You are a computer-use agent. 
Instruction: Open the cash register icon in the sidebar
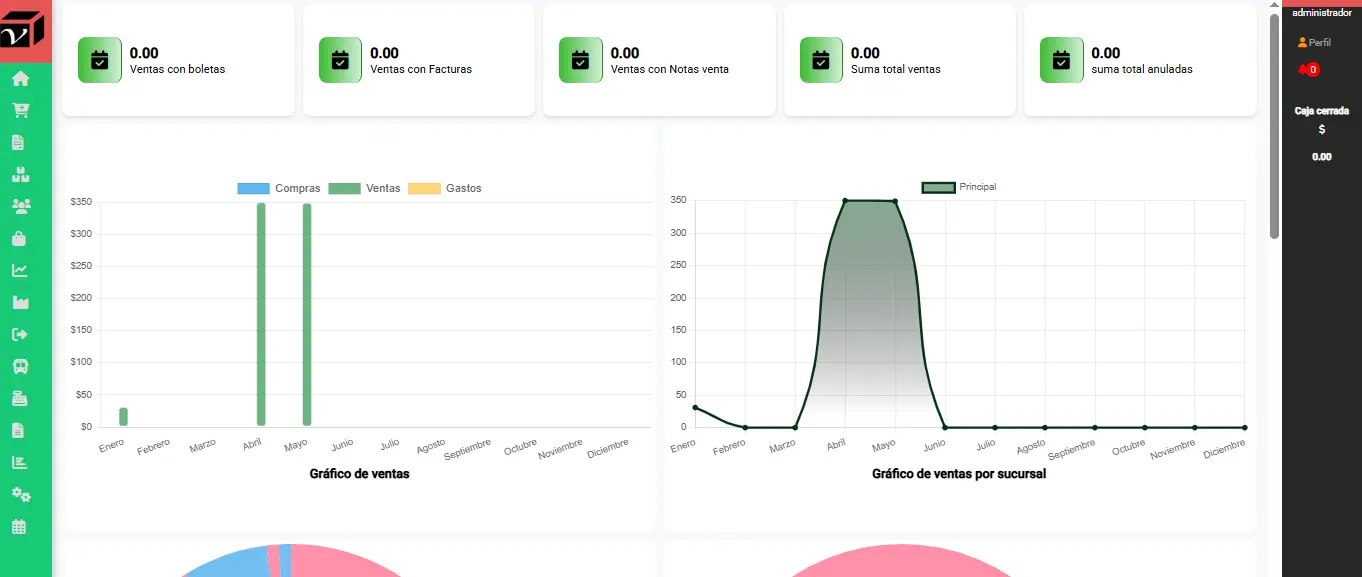19,399
